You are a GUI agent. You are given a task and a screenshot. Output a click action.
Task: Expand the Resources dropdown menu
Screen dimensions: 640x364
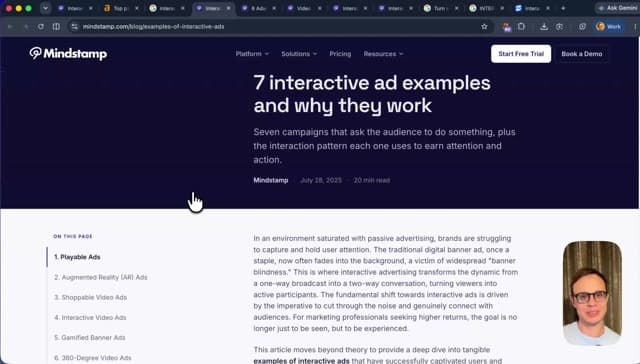click(x=383, y=54)
